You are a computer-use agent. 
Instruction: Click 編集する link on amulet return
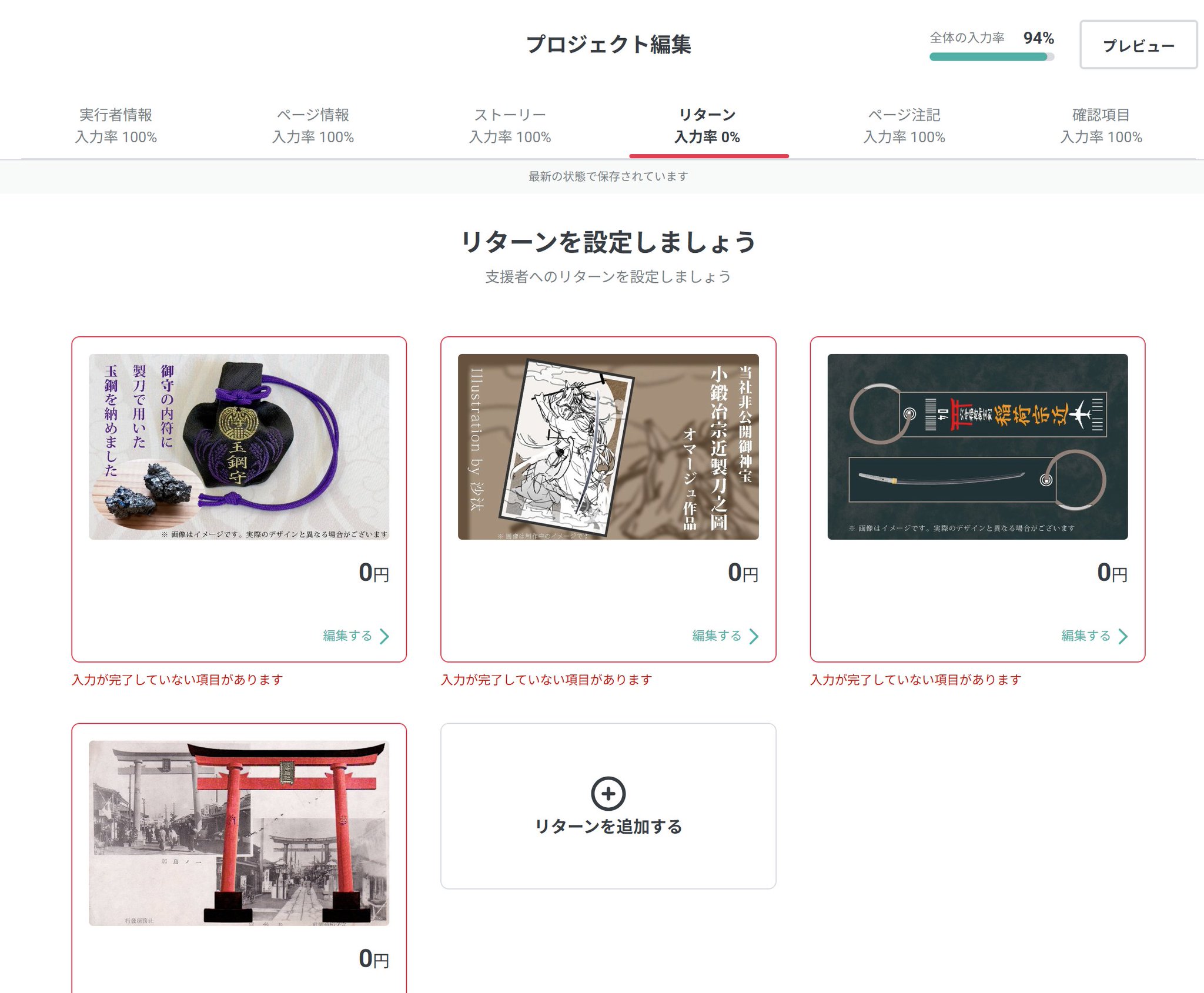point(347,636)
